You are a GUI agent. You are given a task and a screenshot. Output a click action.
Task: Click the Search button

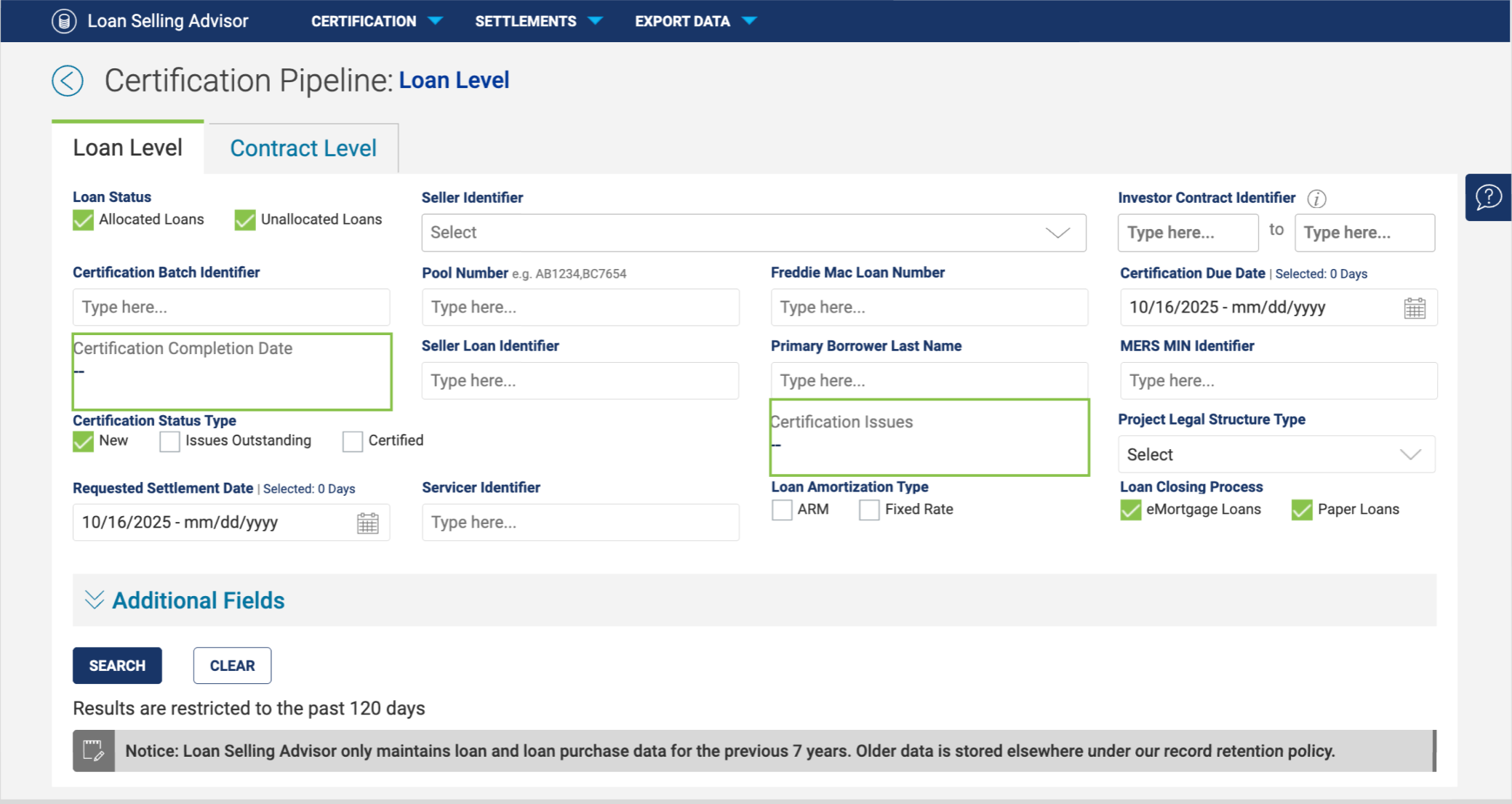point(117,665)
